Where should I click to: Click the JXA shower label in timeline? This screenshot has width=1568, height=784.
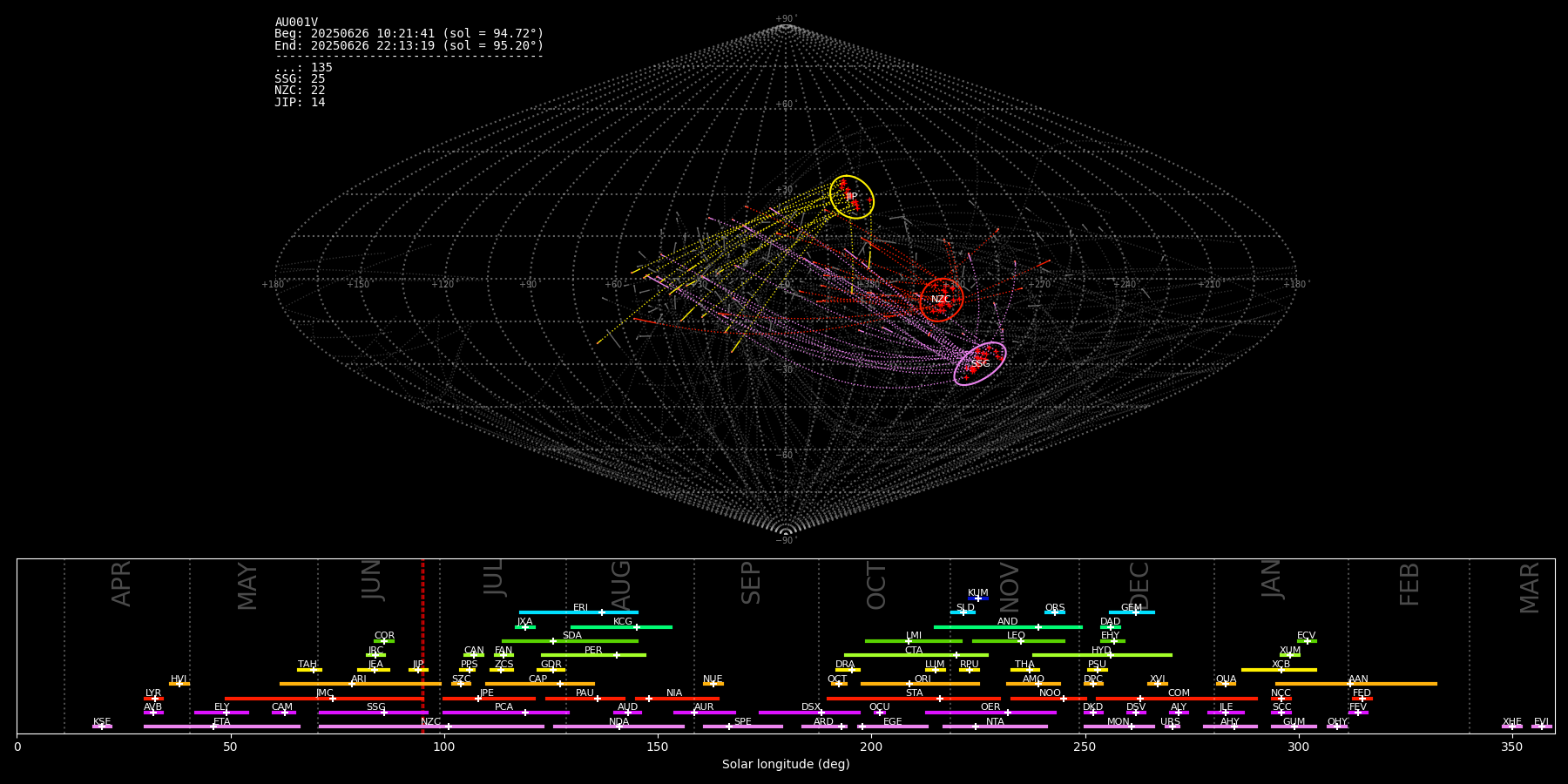(x=524, y=622)
